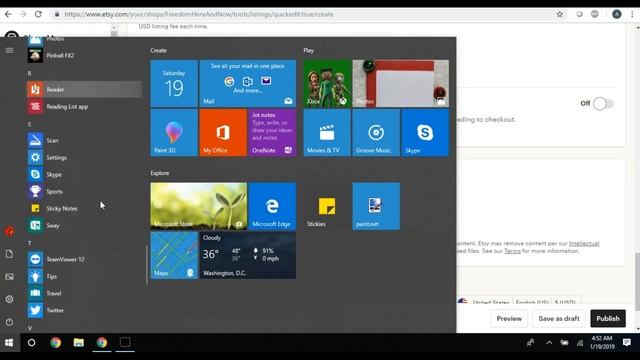The image size is (640, 360).
Task: Launch the paint.net tile
Action: (x=376, y=206)
